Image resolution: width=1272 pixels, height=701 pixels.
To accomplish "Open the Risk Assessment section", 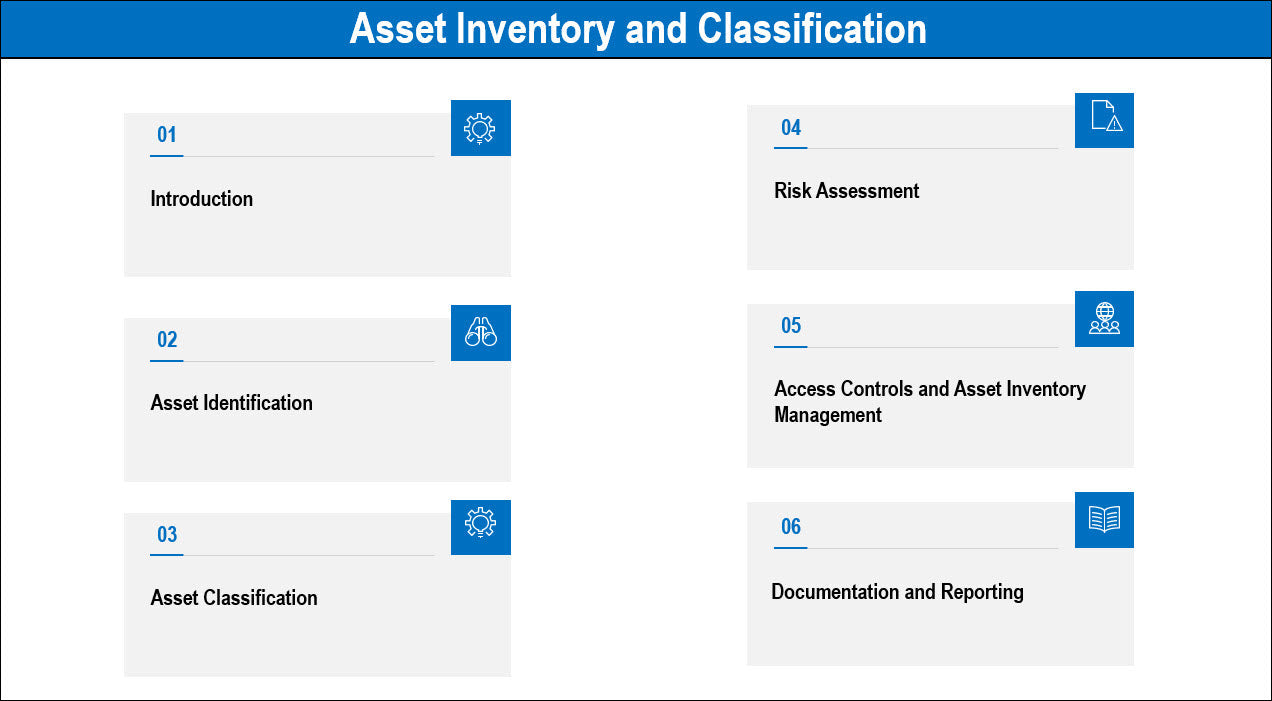I will 846,191.
